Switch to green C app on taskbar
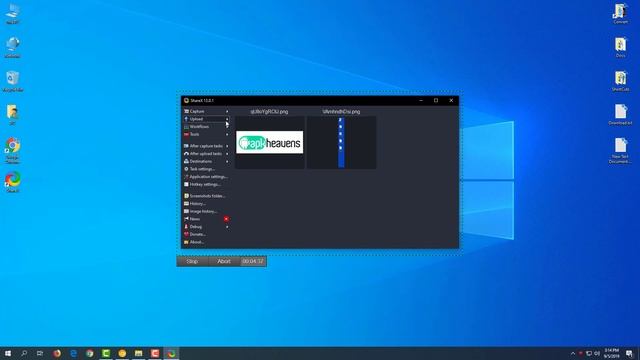The image size is (640, 360). pos(106,353)
